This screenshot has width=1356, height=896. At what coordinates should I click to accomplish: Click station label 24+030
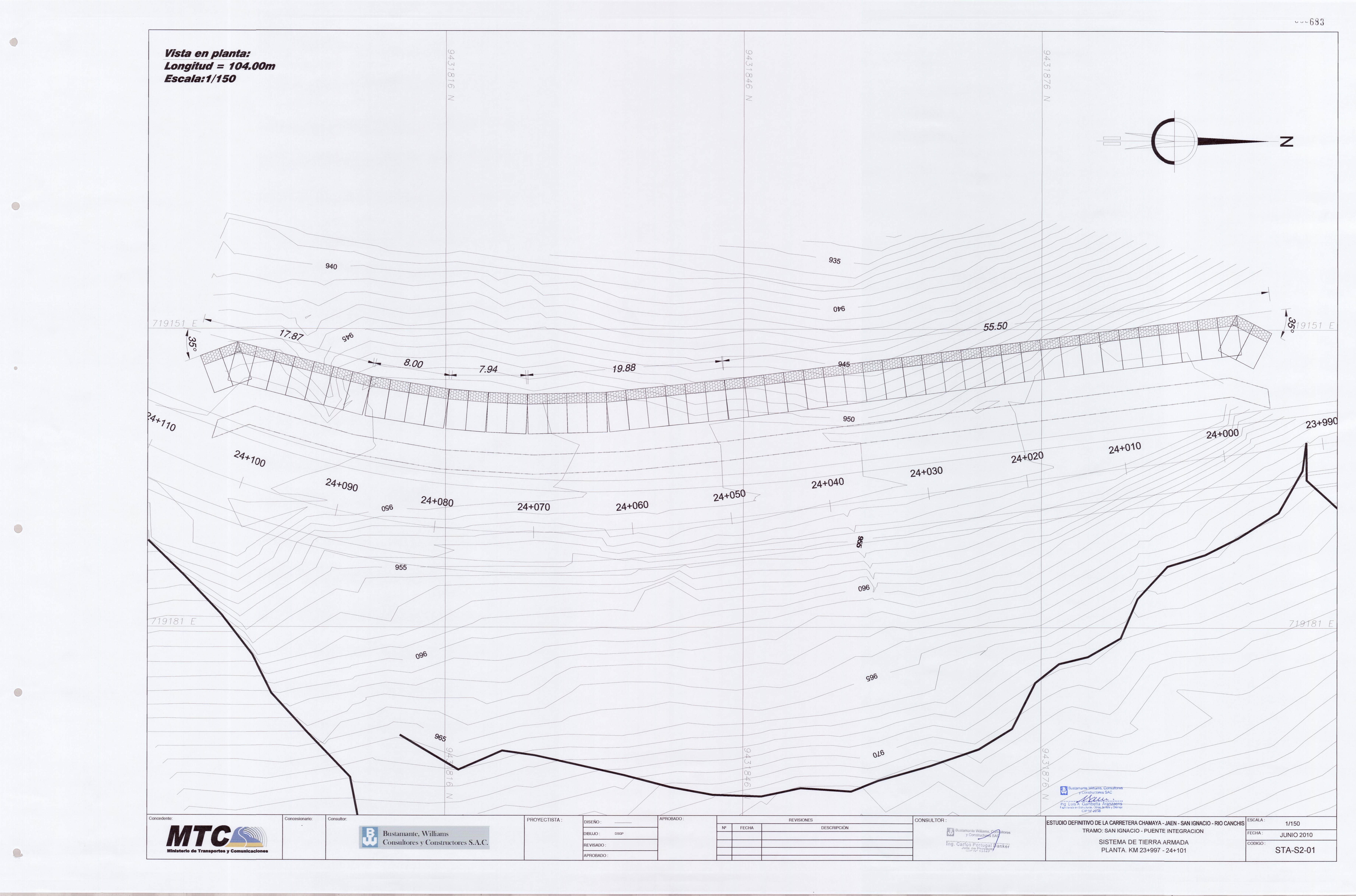tap(926, 472)
